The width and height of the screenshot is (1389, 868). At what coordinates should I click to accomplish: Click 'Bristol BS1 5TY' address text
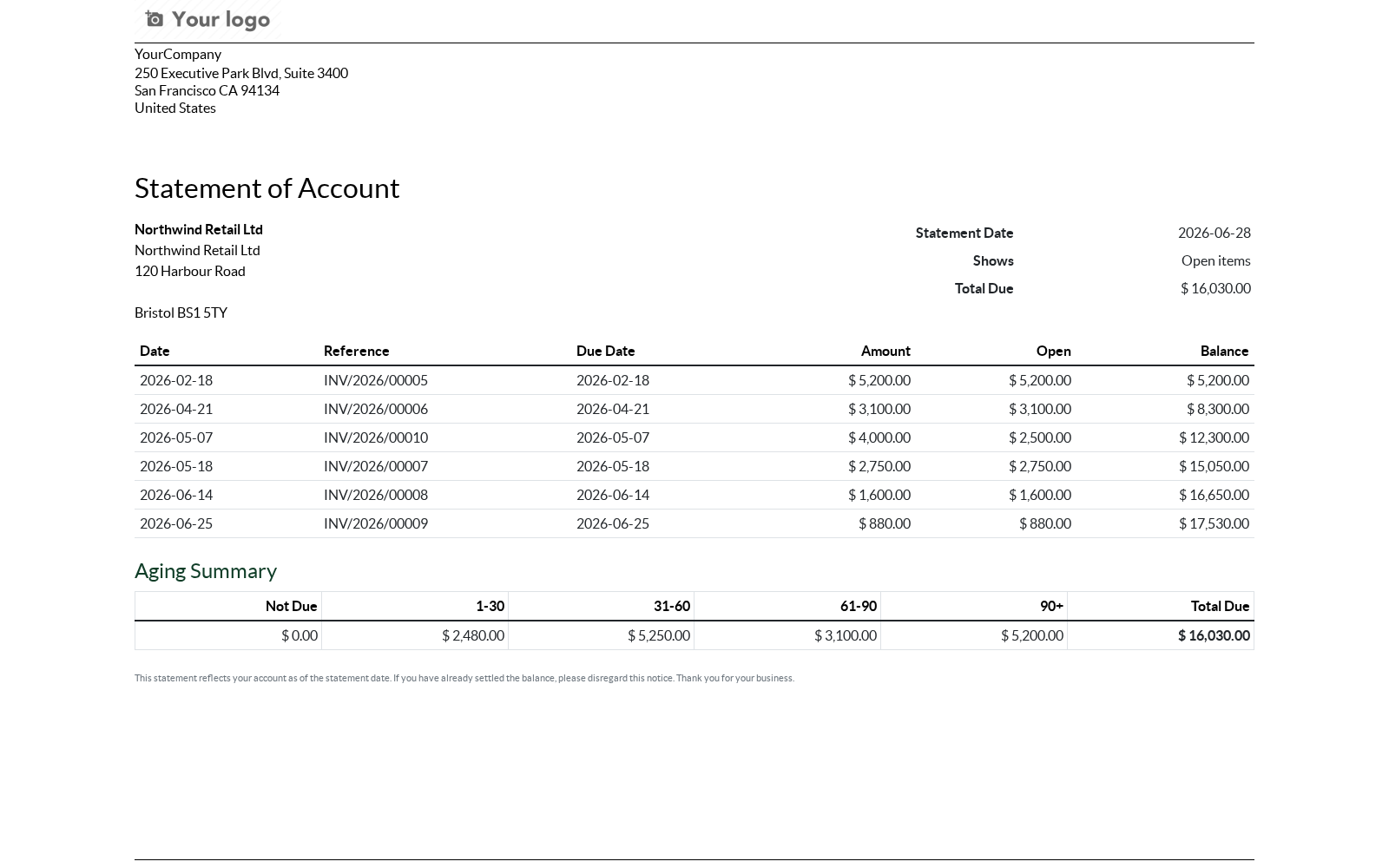tap(181, 312)
